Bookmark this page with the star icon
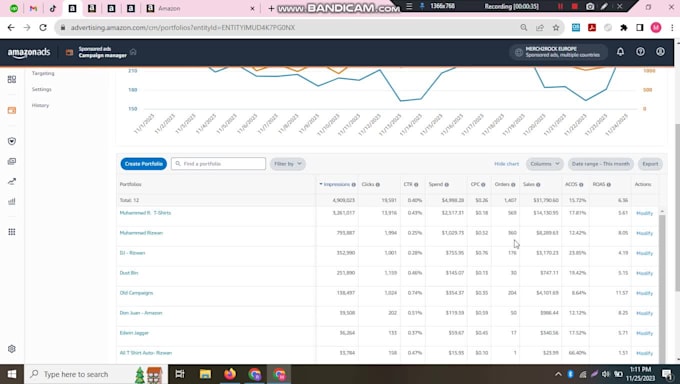 [x=556, y=27]
